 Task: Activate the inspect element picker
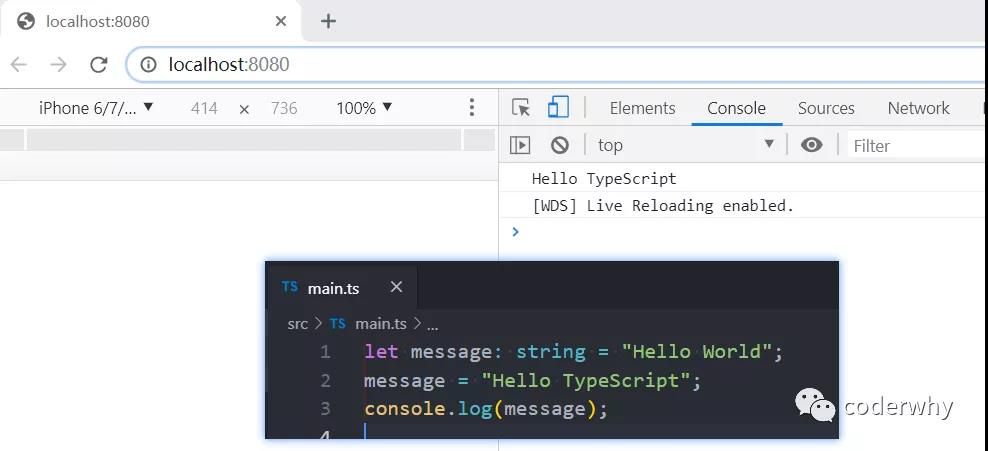point(521,108)
